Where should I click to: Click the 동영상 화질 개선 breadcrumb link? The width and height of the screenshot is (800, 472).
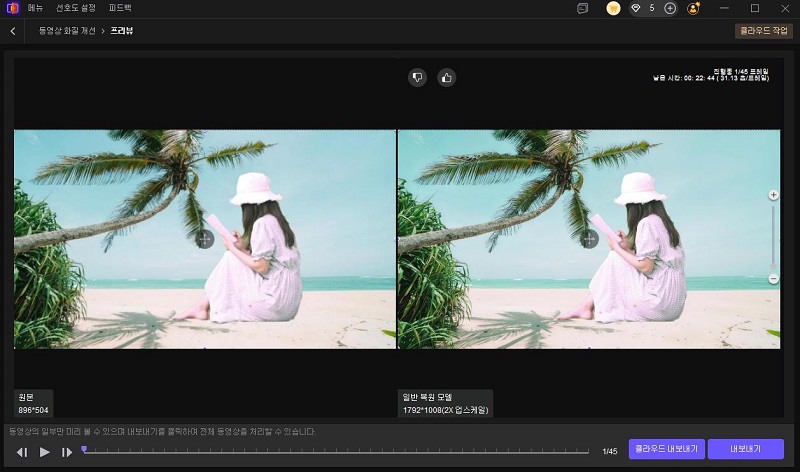click(x=67, y=31)
